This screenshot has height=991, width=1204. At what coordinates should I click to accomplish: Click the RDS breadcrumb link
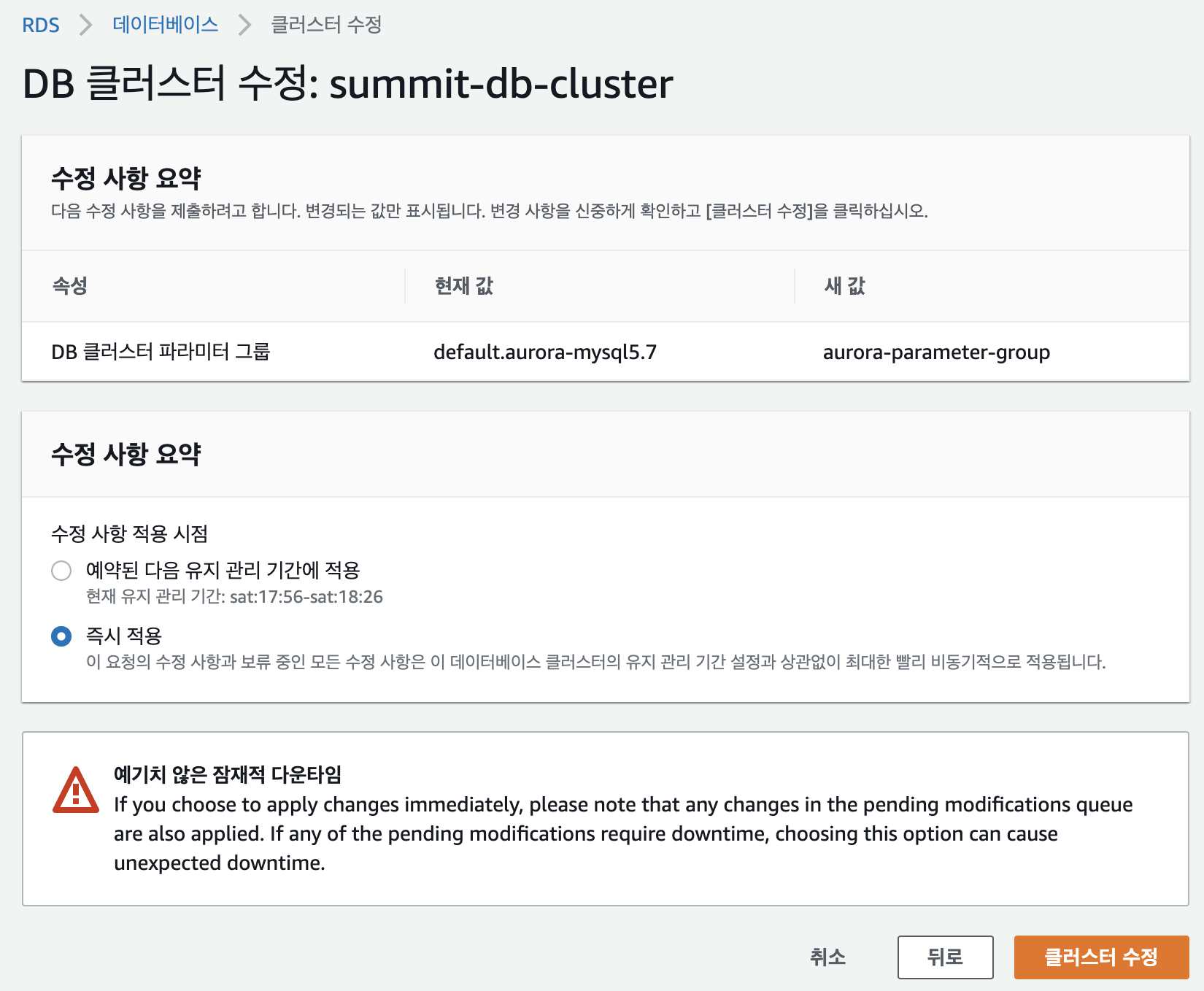41,26
